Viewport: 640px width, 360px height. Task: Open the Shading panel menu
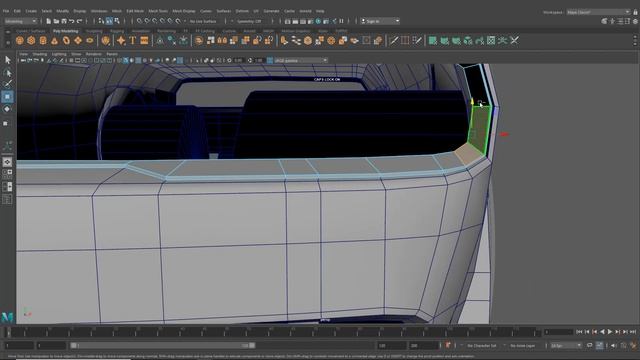click(40, 54)
